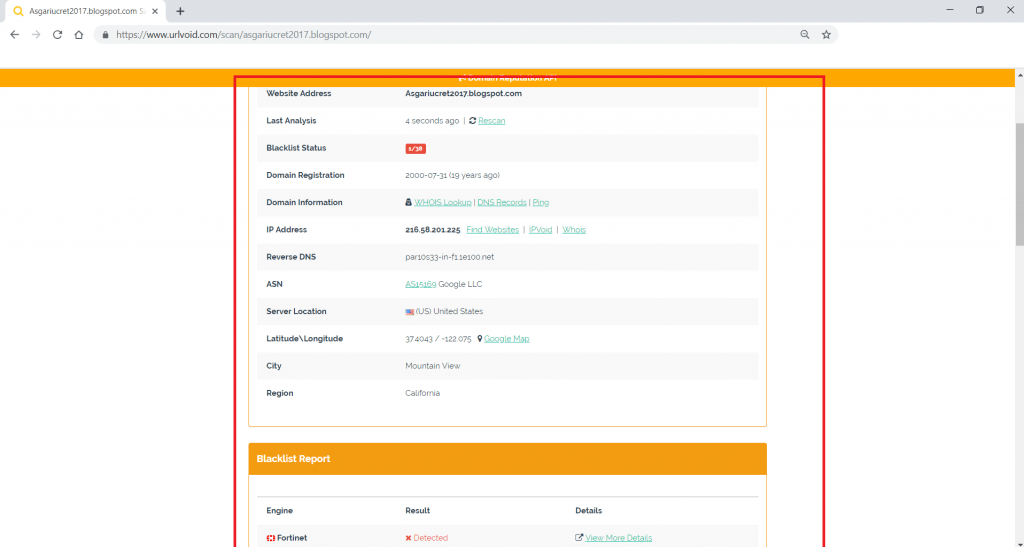Open View More Details for Fortinet

coord(618,538)
